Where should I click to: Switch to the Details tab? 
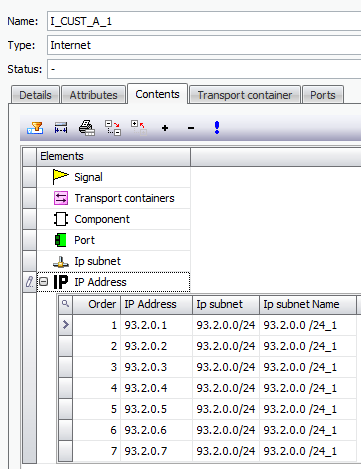pos(35,95)
